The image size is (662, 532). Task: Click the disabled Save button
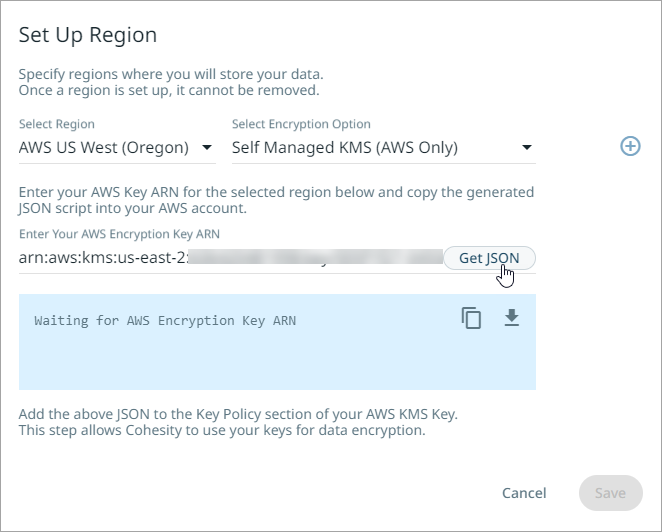[610, 493]
